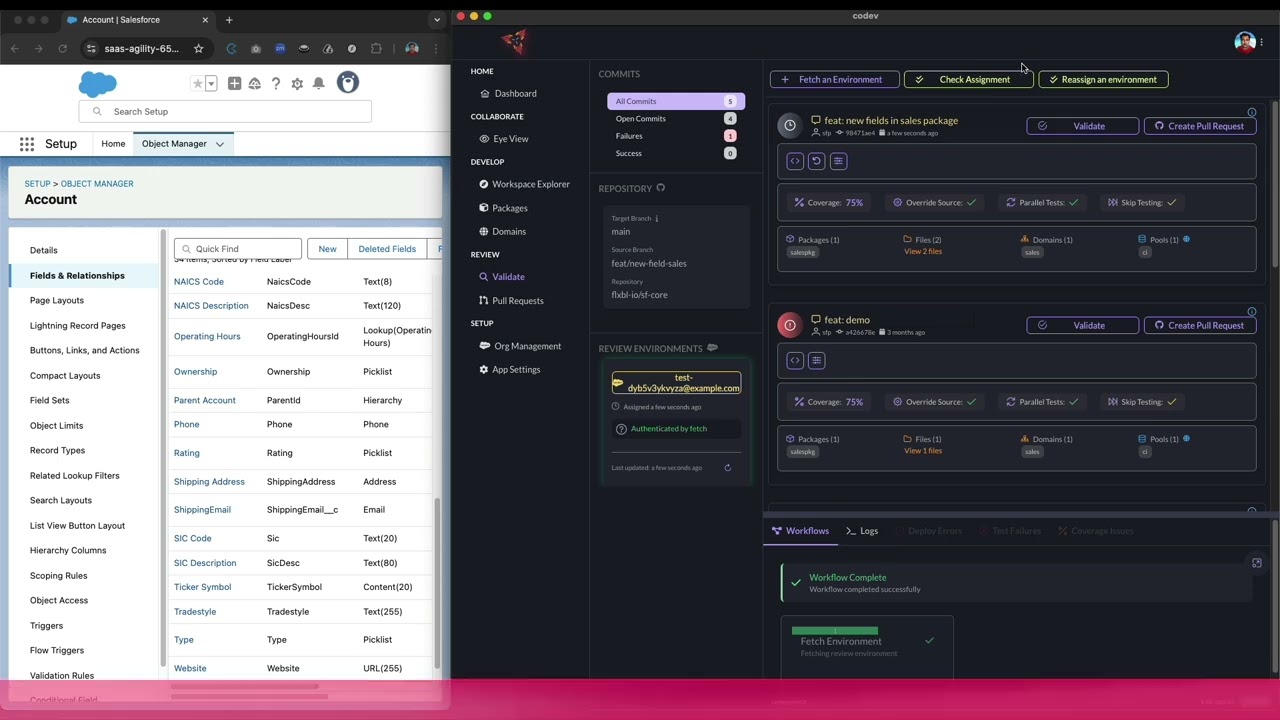Screen dimensions: 1280x720
Task: Click info icon on new fields commit card
Action: tap(1251, 112)
